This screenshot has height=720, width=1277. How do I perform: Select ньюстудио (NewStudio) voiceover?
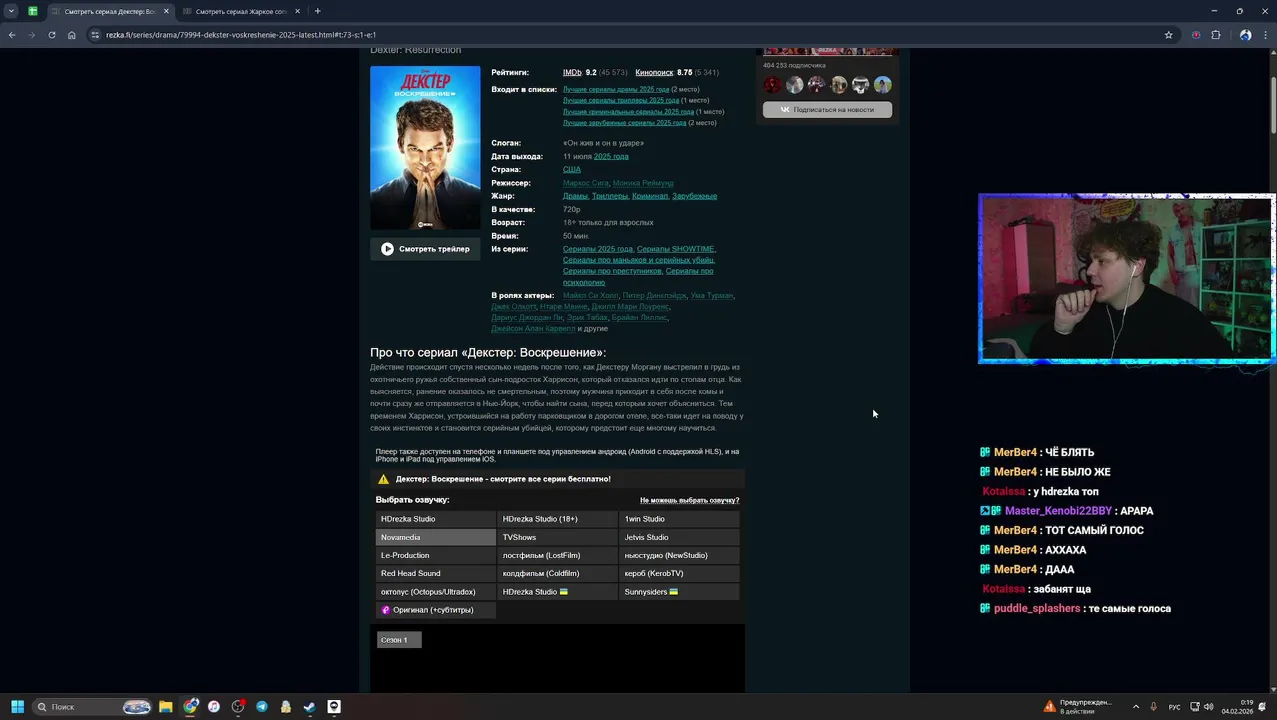point(680,555)
